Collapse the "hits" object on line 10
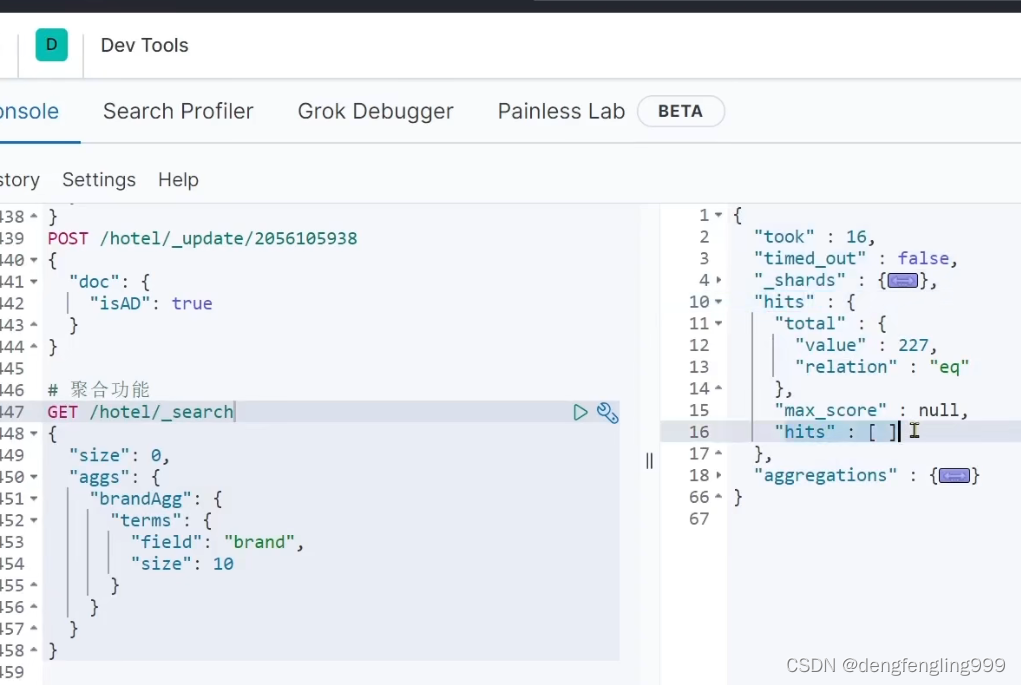 (x=718, y=302)
